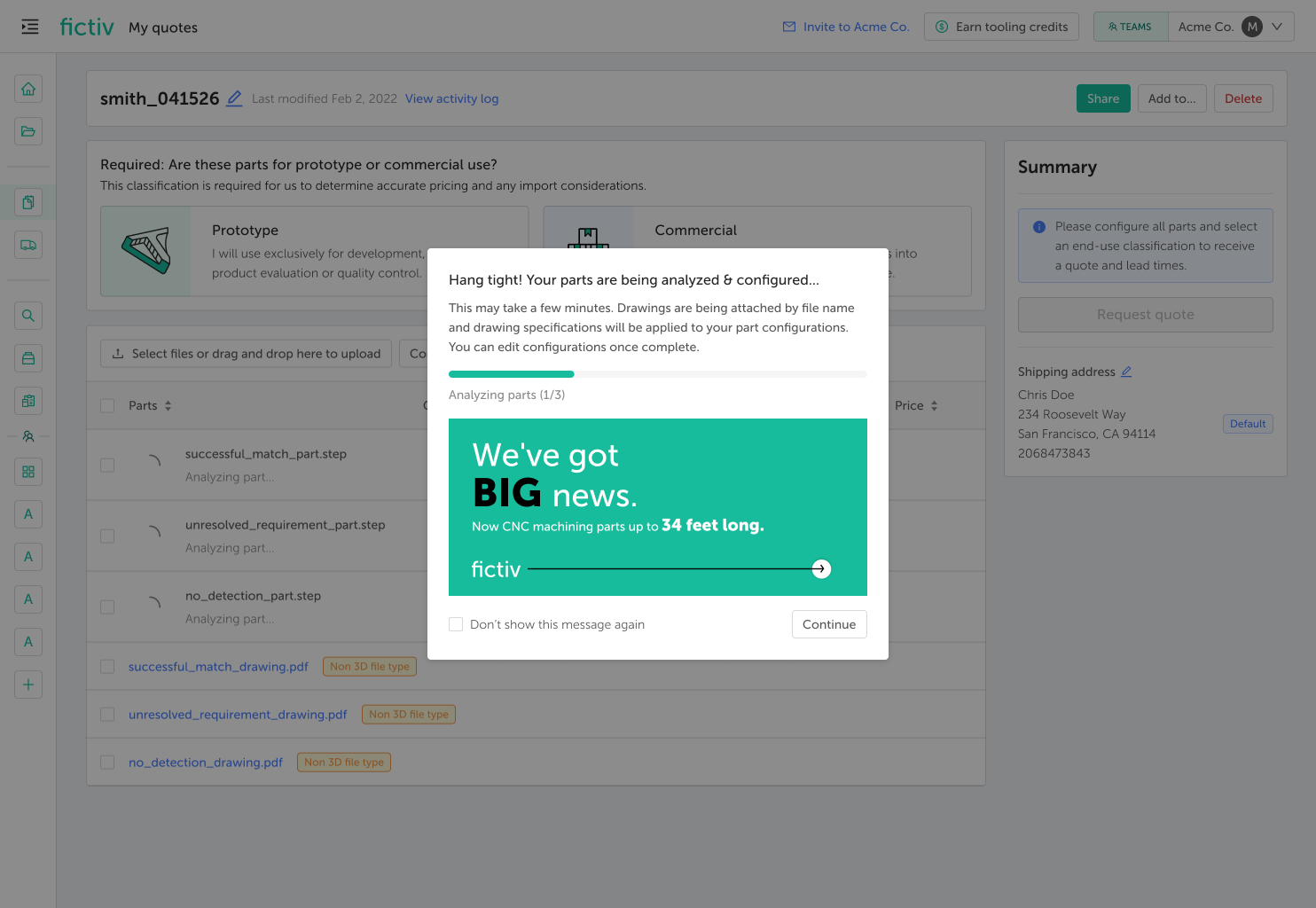This screenshot has width=1316, height=908.
Task: Click the My quotes page title
Action: (163, 27)
